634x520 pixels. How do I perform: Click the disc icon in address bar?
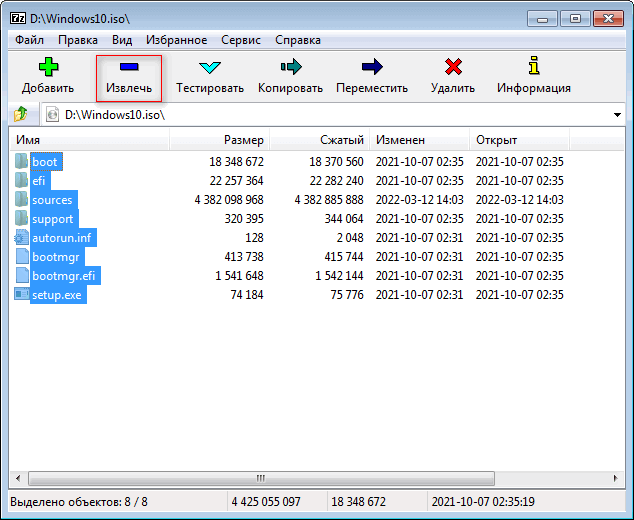coord(52,115)
